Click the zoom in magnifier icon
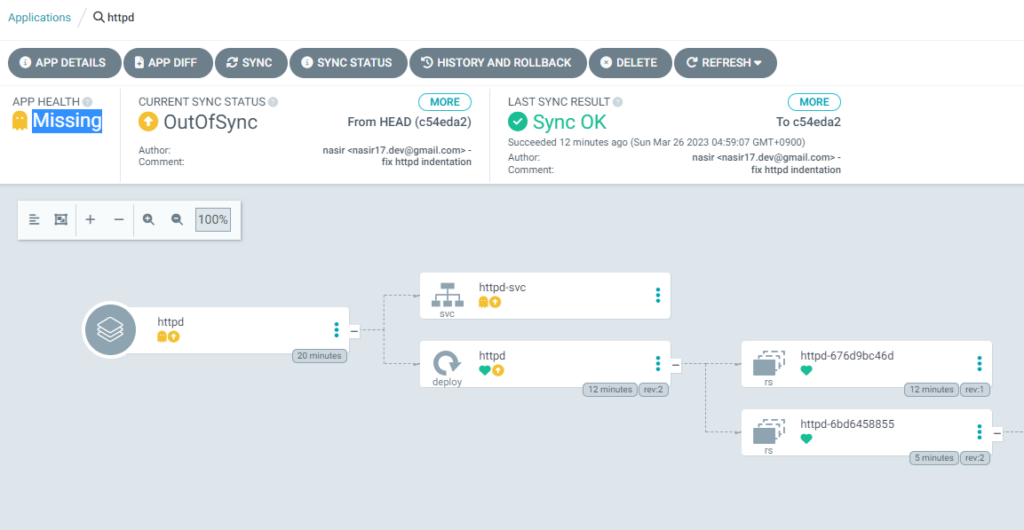 point(149,220)
